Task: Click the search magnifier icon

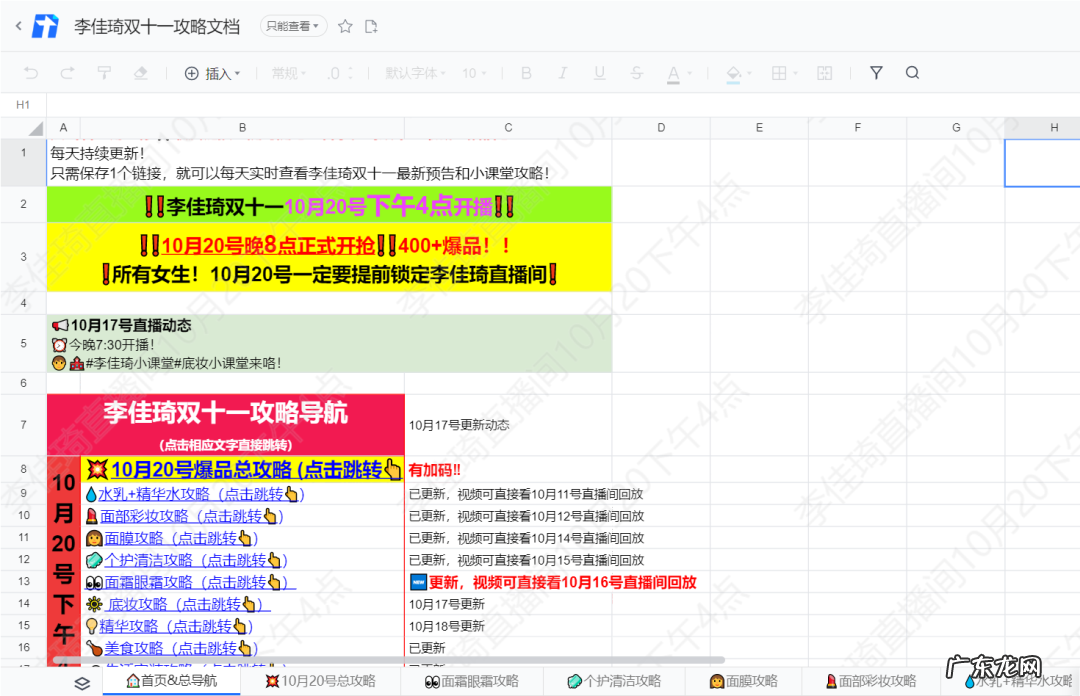Action: point(912,72)
